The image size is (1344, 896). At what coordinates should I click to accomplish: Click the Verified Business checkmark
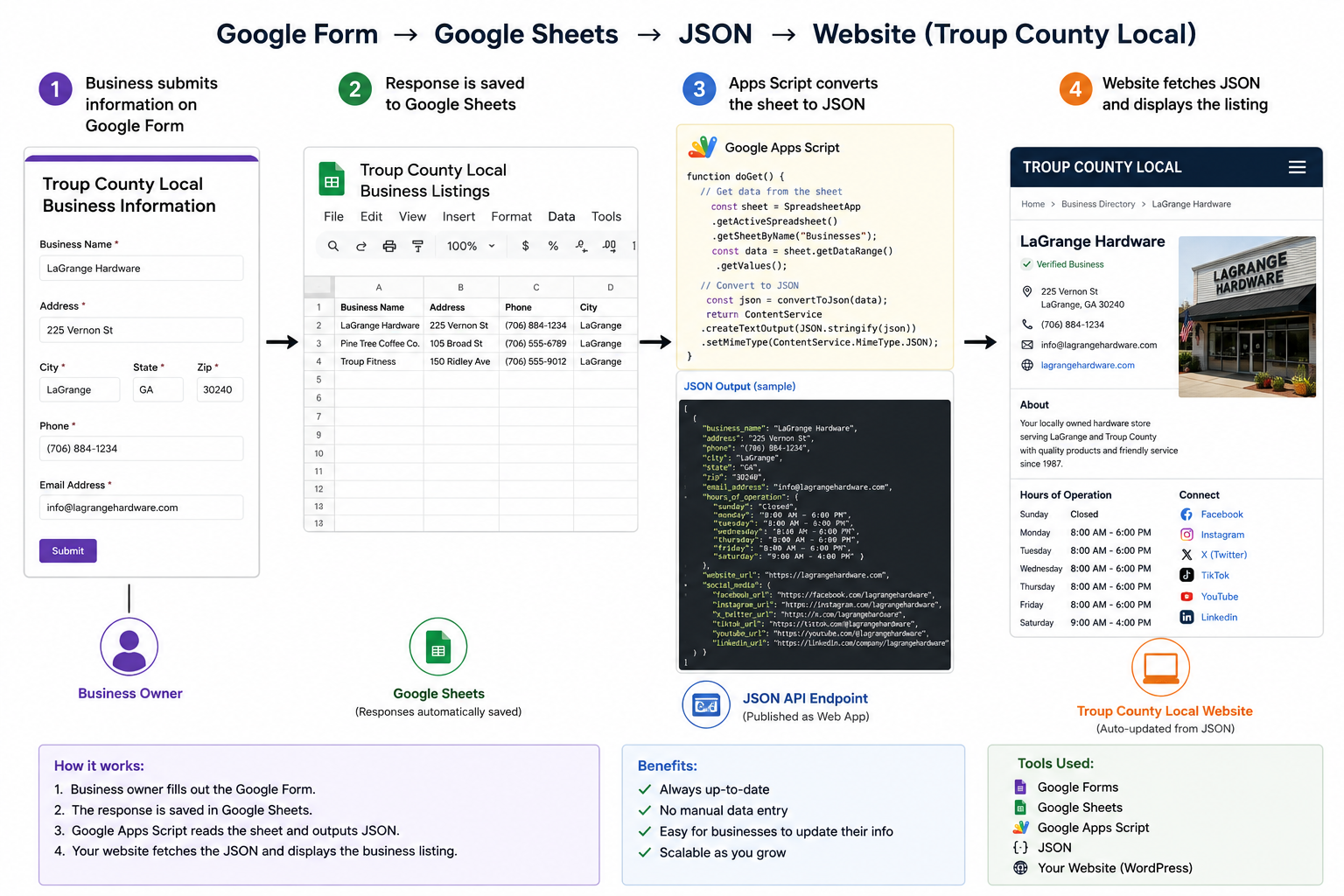[x=1026, y=264]
